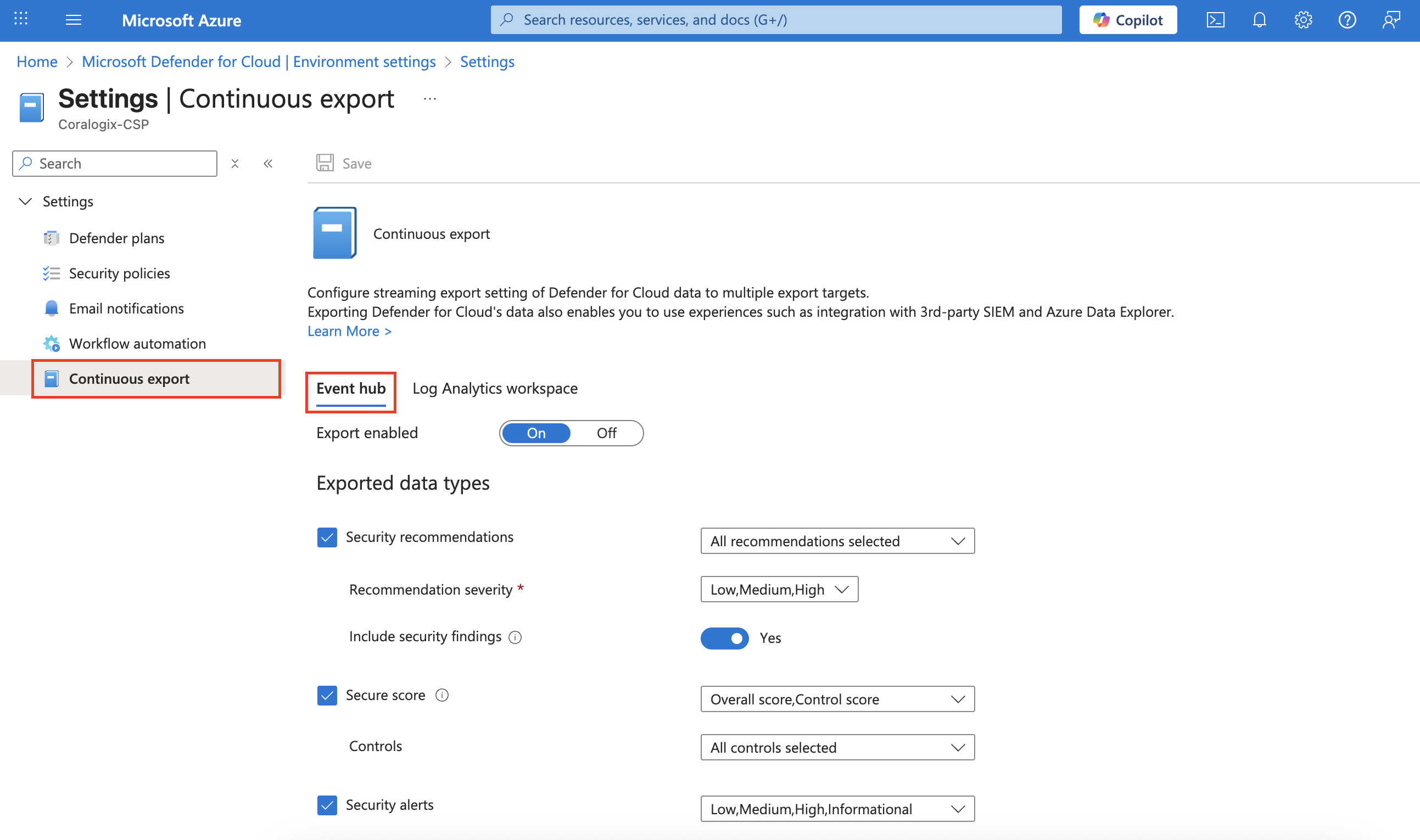Image resolution: width=1420 pixels, height=840 pixels.
Task: Click the Copilot button
Action: [x=1127, y=20]
